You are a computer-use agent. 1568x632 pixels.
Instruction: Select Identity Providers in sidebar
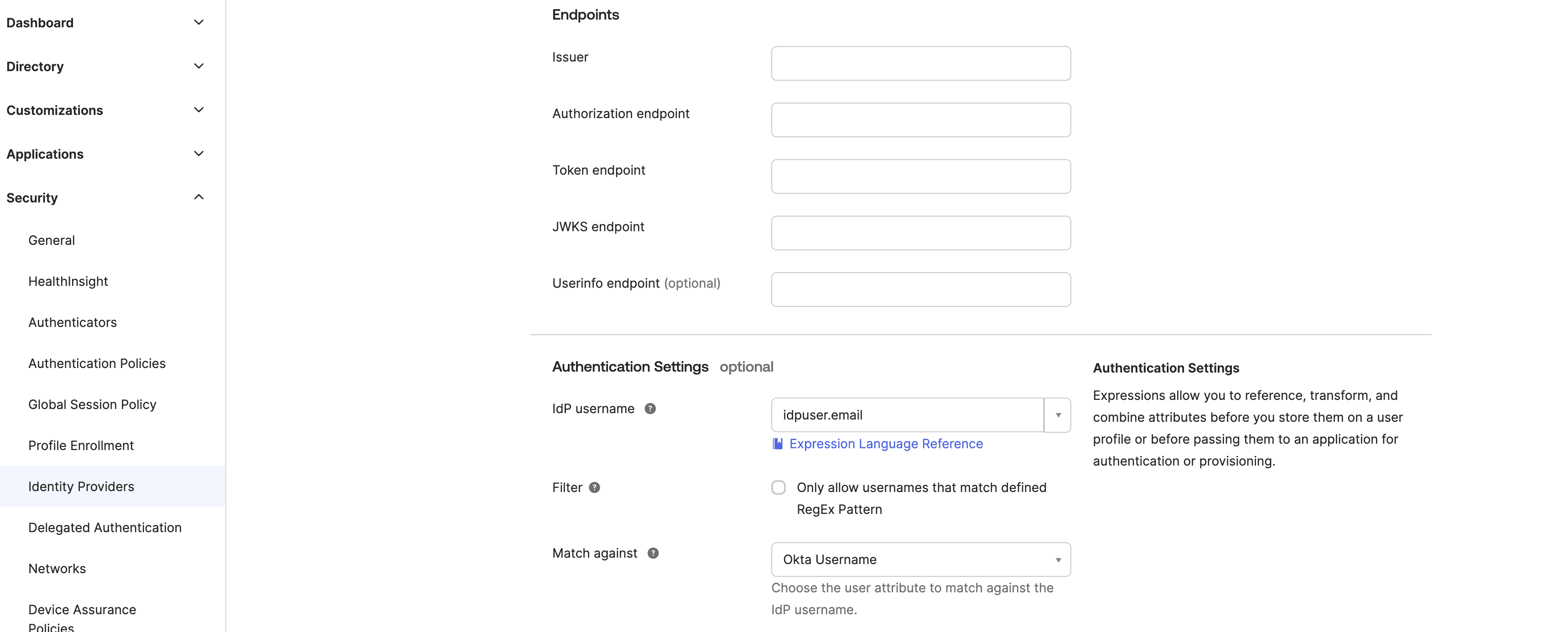(81, 487)
